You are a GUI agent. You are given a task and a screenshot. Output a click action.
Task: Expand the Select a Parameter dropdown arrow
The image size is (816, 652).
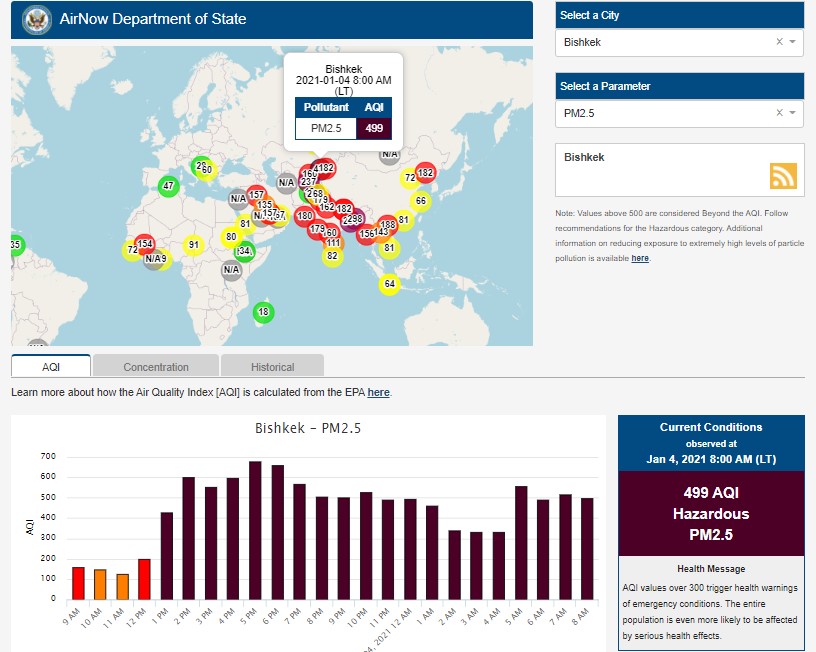(x=792, y=113)
